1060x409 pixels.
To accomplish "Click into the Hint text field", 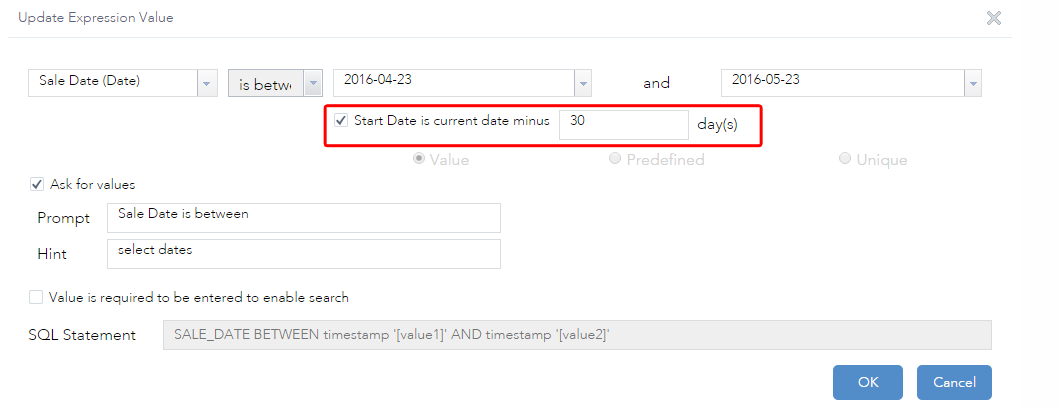I will point(303,253).
